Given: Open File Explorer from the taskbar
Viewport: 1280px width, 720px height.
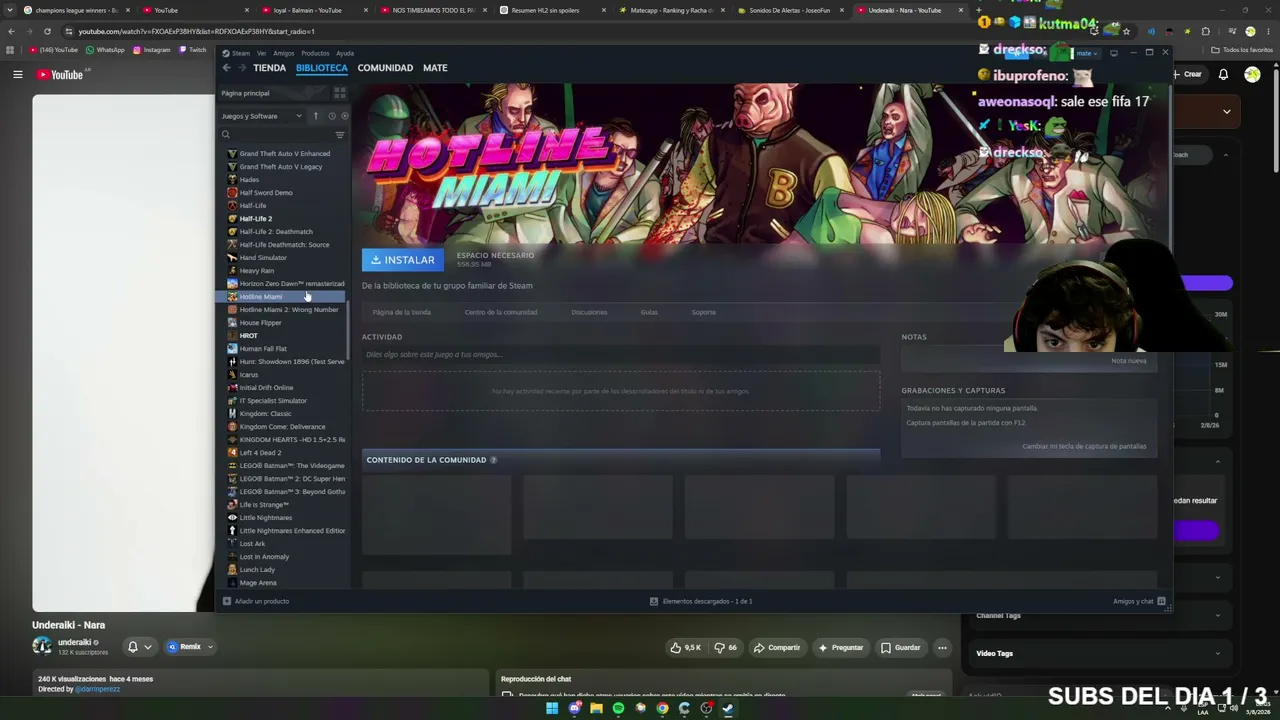Looking at the screenshot, I should click(596, 709).
